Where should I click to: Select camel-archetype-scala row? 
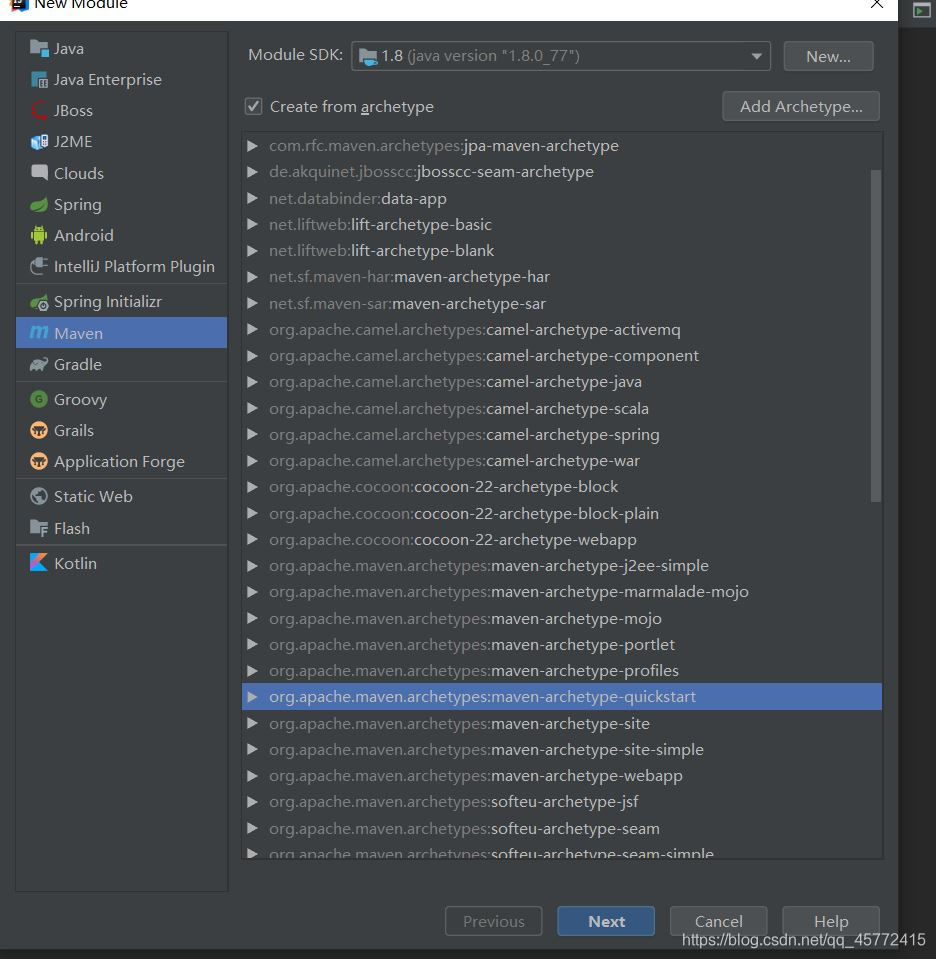click(562, 409)
